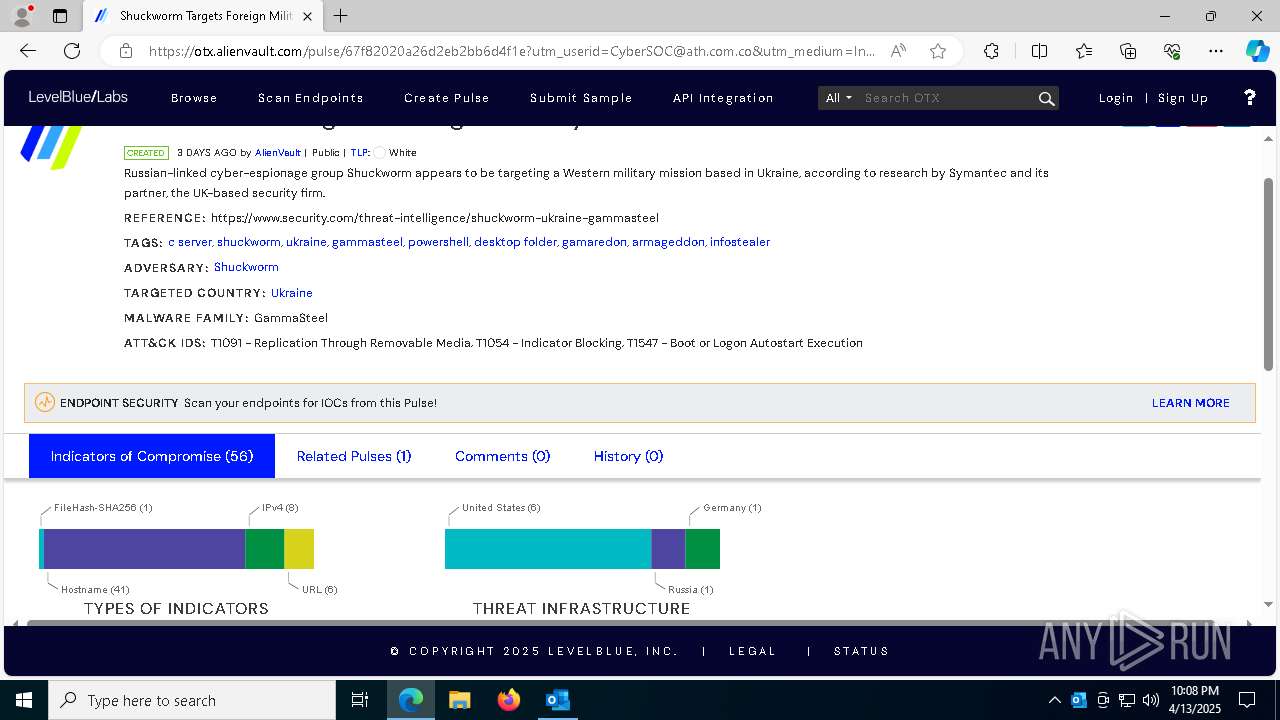Screen dimensions: 1280x720
Task: Refresh the current page
Action: (72, 51)
